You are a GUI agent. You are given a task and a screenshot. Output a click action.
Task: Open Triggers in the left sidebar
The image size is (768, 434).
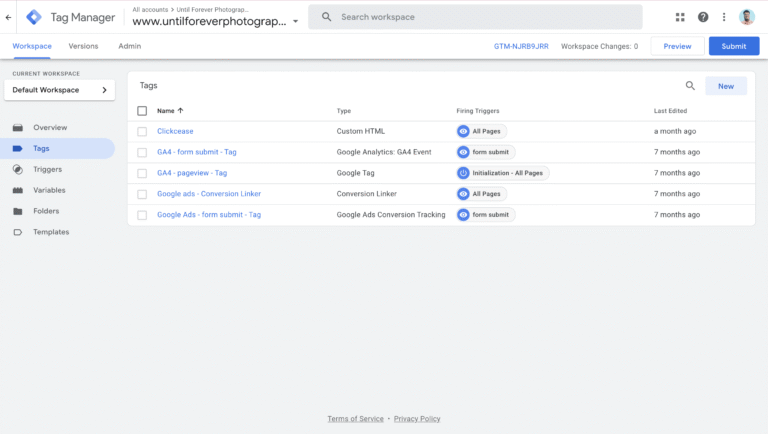pos(47,169)
